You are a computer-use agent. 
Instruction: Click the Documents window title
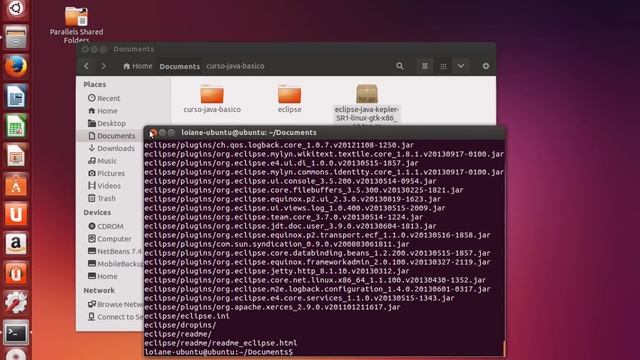point(133,49)
